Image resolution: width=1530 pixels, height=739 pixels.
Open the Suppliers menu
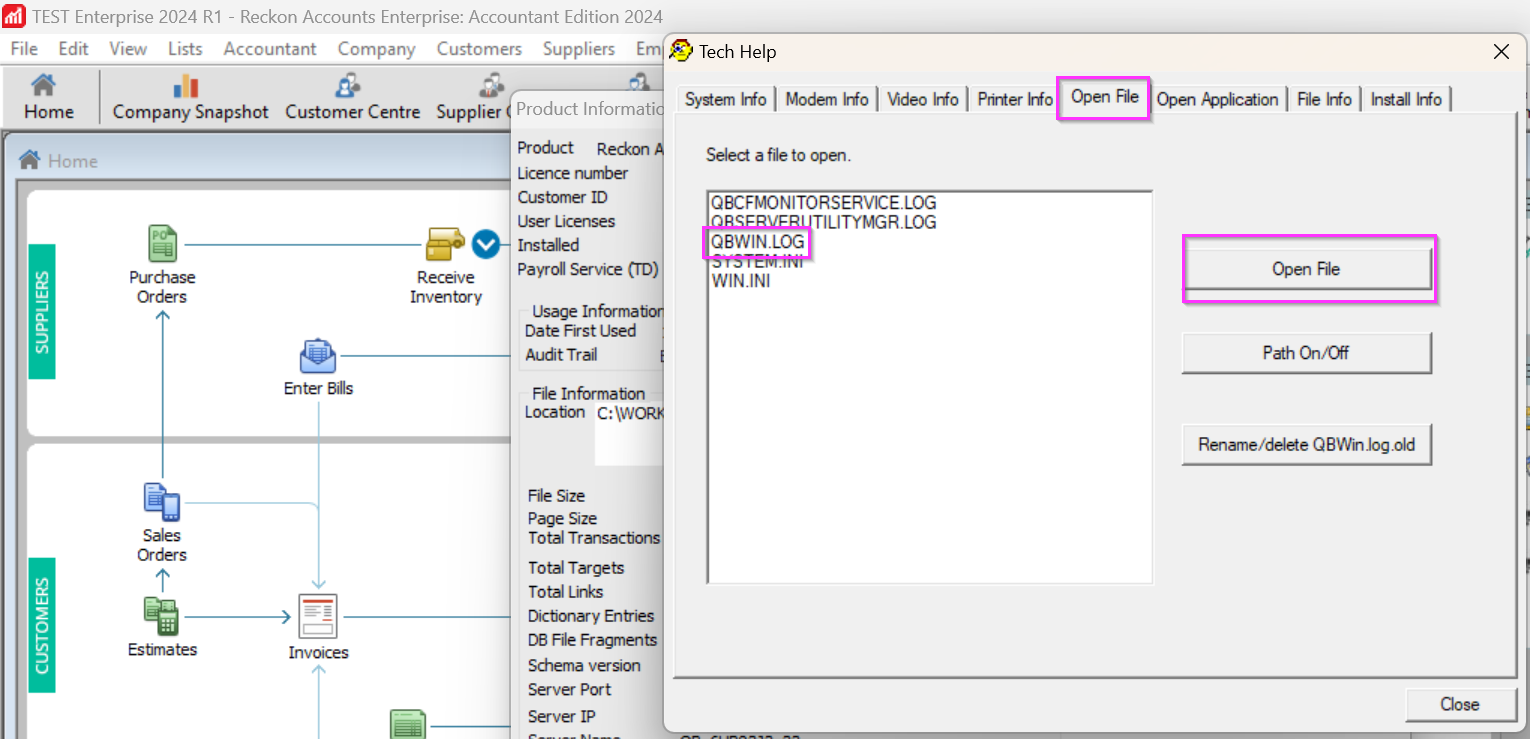pos(579,49)
